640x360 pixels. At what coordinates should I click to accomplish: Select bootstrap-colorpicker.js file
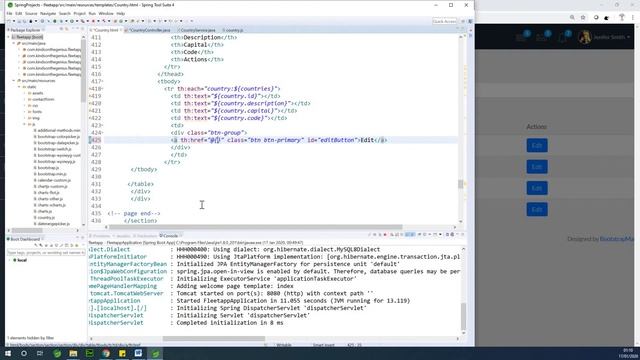coord(58,137)
